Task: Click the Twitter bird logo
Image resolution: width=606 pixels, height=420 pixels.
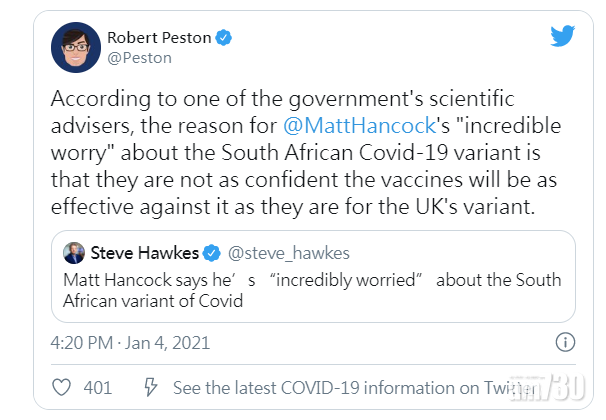Action: click(563, 37)
